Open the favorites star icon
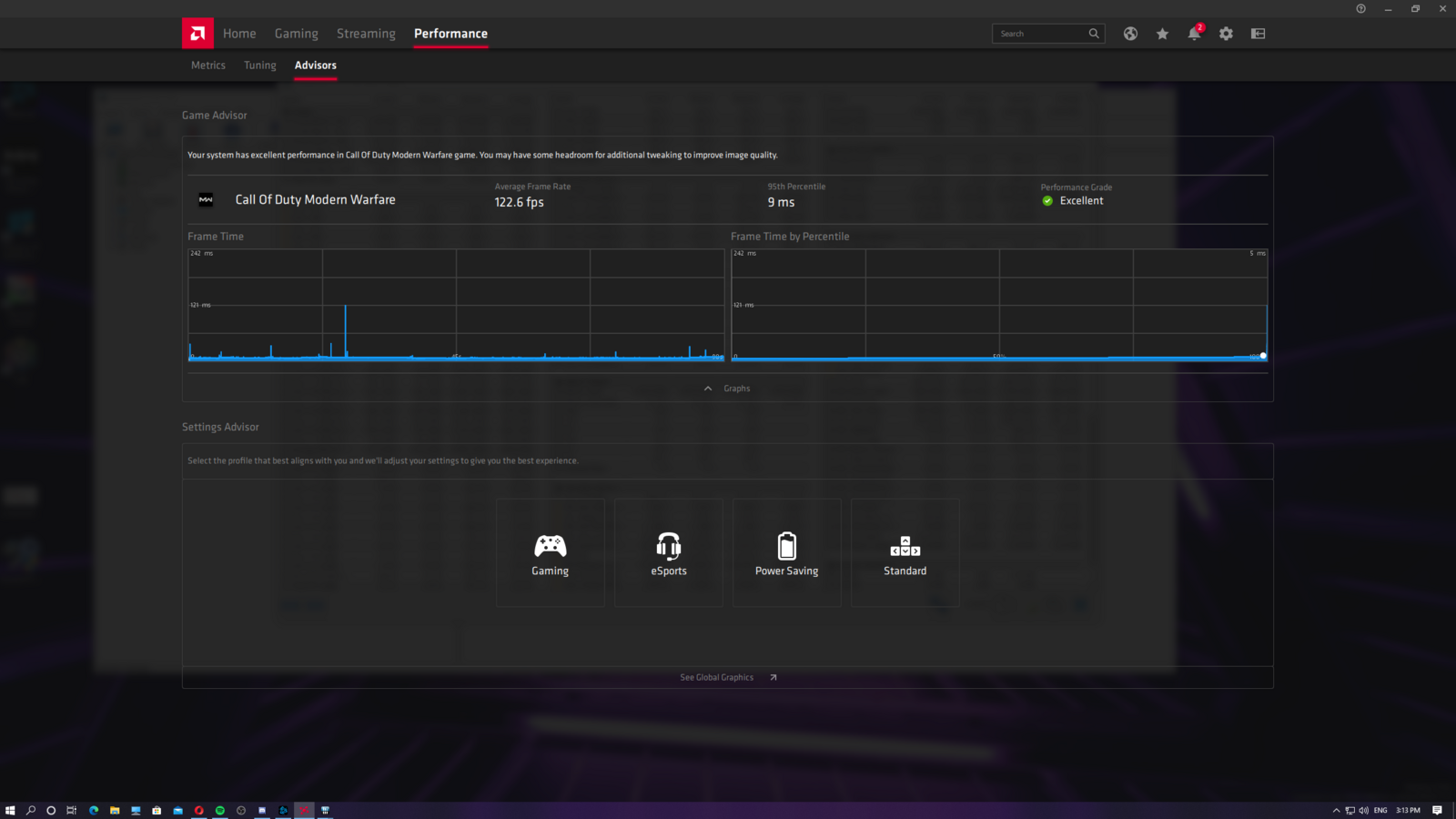The width and height of the screenshot is (1456, 819). tap(1162, 34)
